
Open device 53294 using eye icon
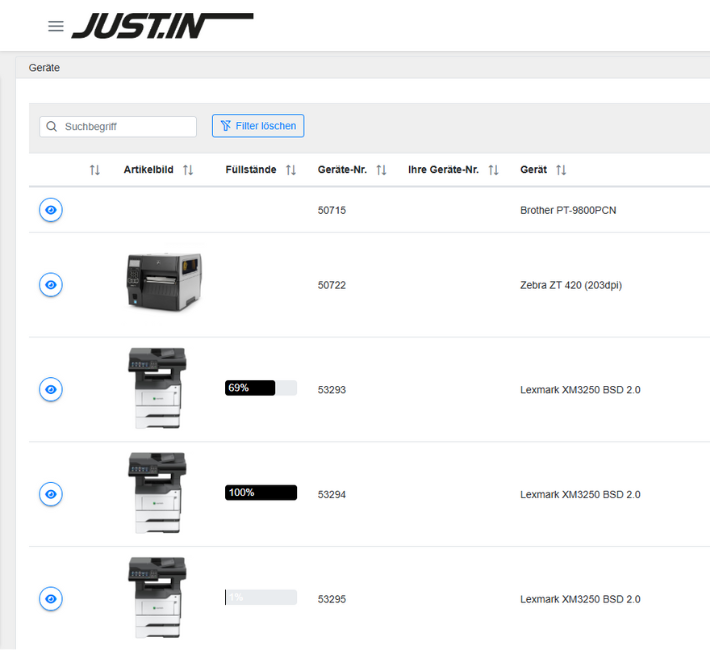[51, 494]
